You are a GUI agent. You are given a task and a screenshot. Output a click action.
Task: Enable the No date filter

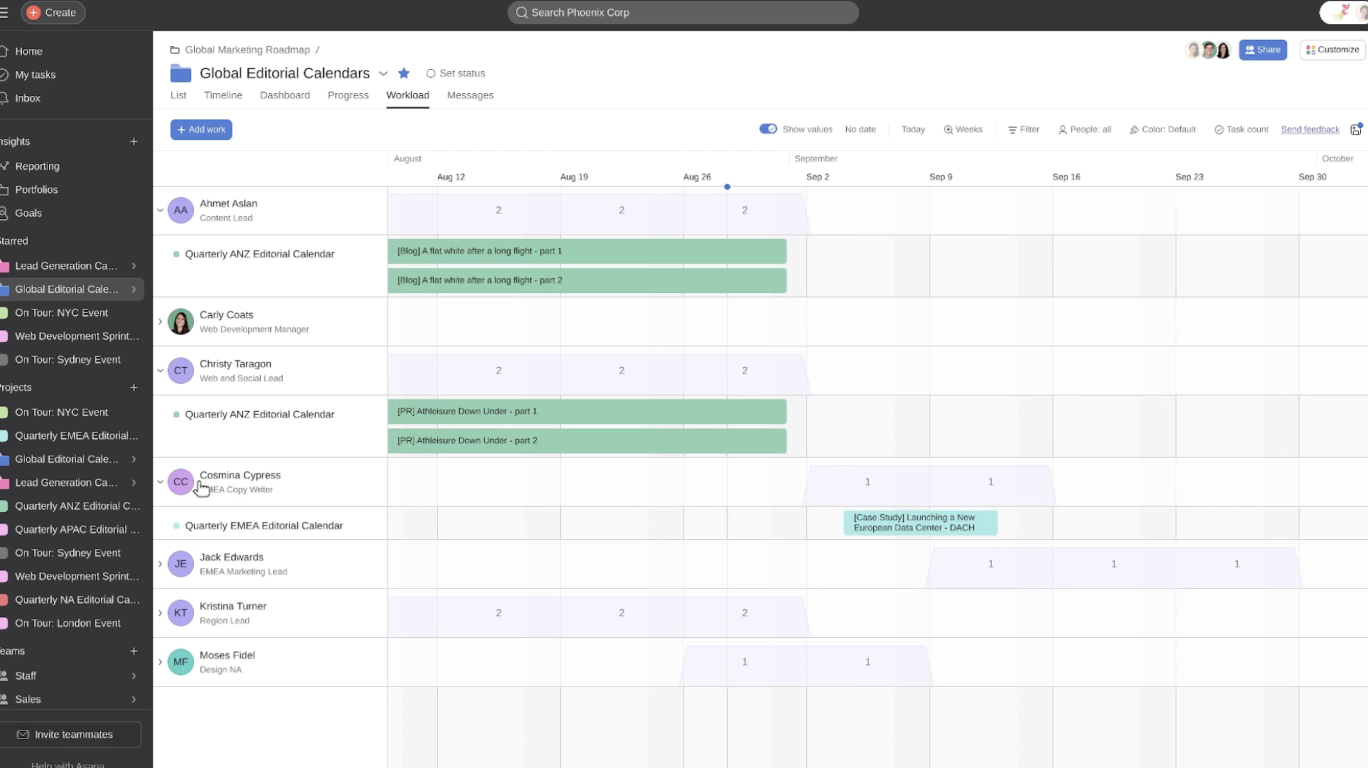(860, 129)
